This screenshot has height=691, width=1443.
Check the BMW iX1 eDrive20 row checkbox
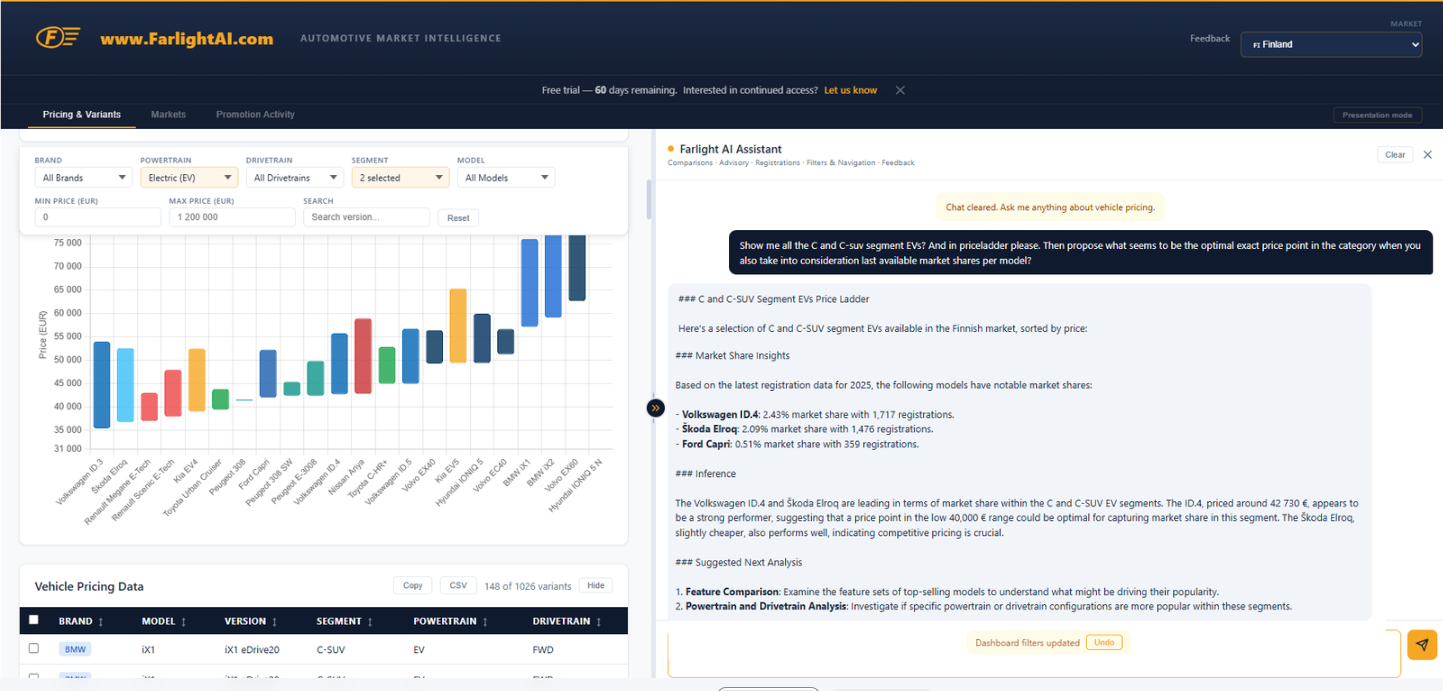(x=34, y=648)
